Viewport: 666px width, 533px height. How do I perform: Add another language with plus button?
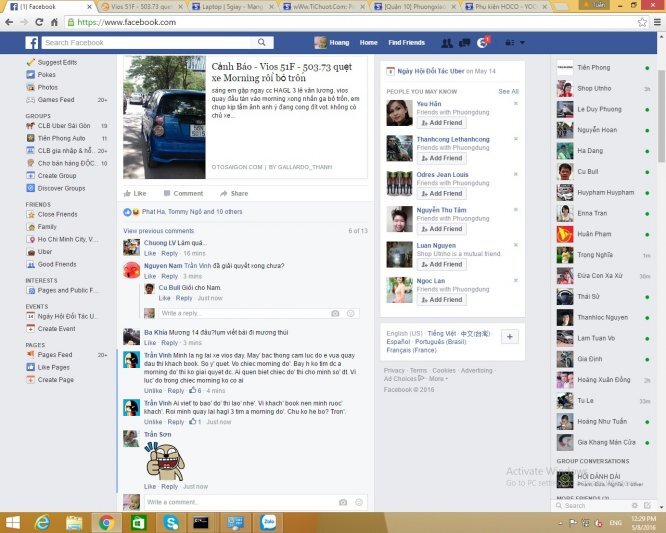[x=510, y=337]
